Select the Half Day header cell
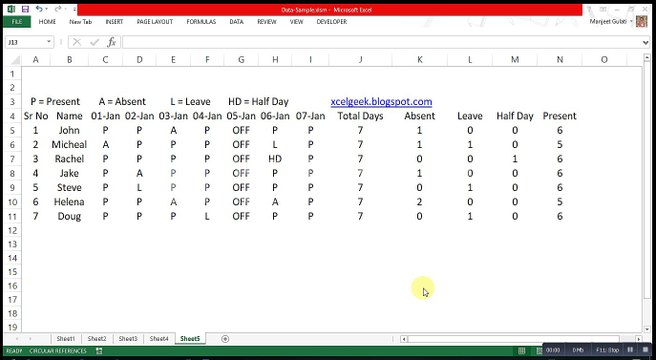Image resolution: width=656 pixels, height=360 pixels. [515, 116]
